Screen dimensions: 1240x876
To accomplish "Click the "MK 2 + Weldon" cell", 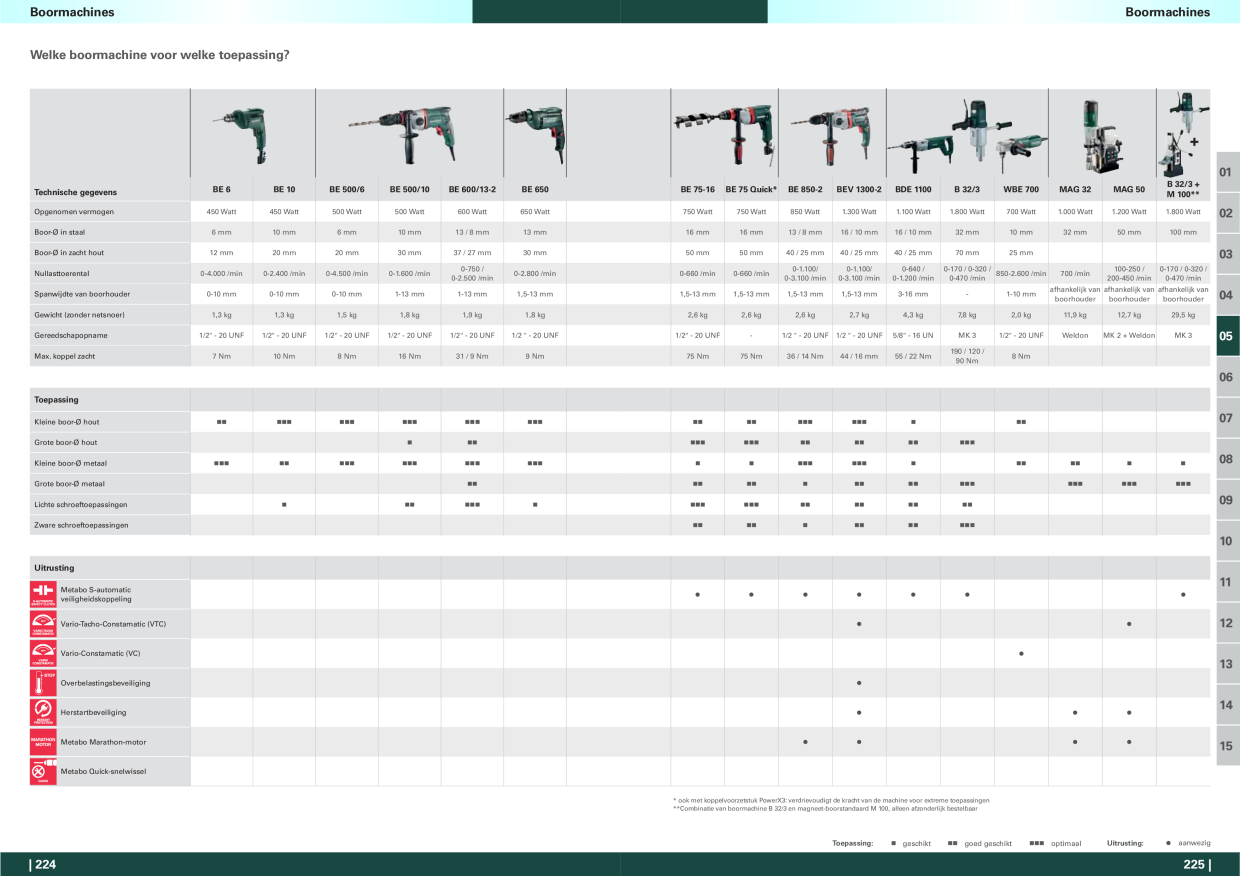I will click(x=1129, y=335).
